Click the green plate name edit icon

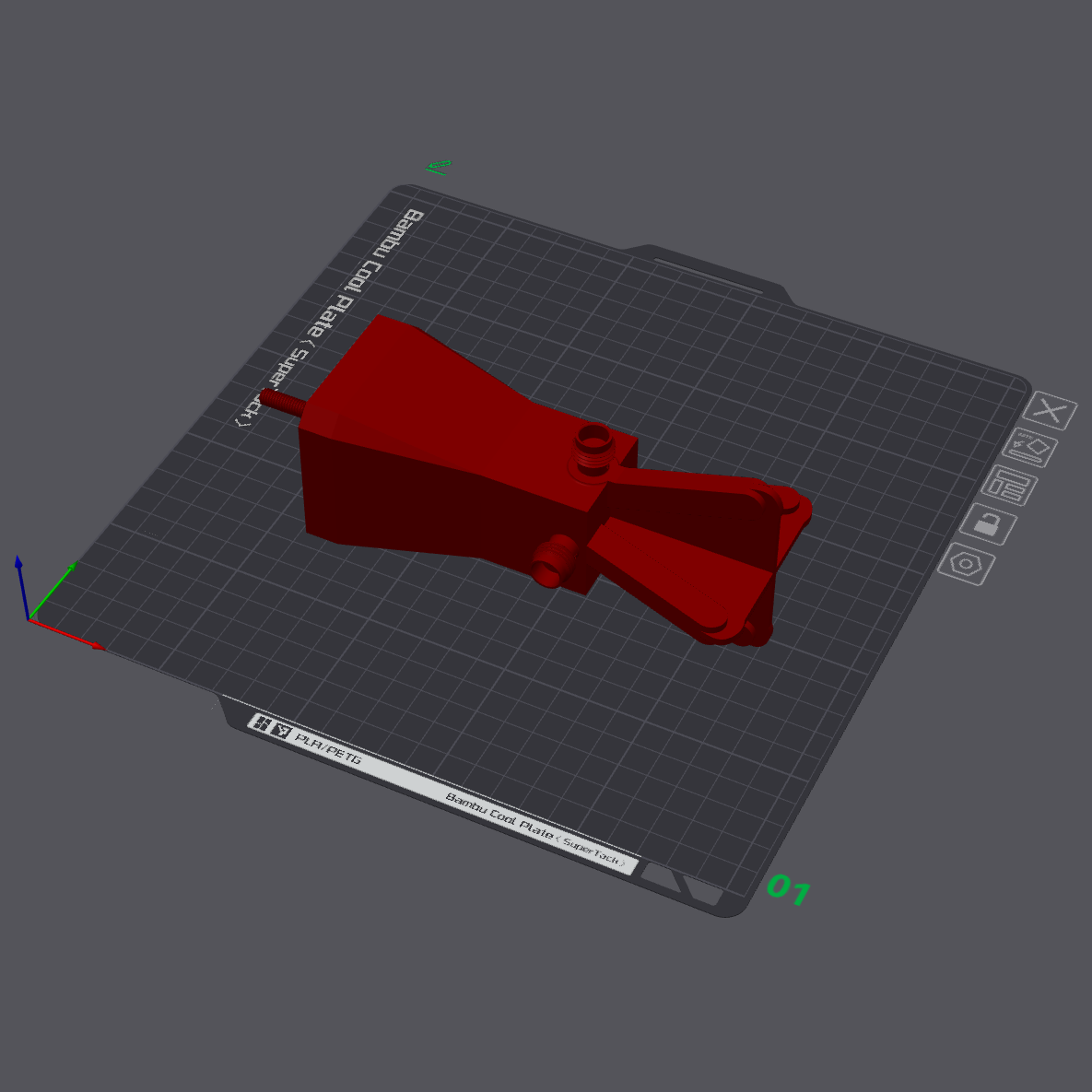coord(439,168)
